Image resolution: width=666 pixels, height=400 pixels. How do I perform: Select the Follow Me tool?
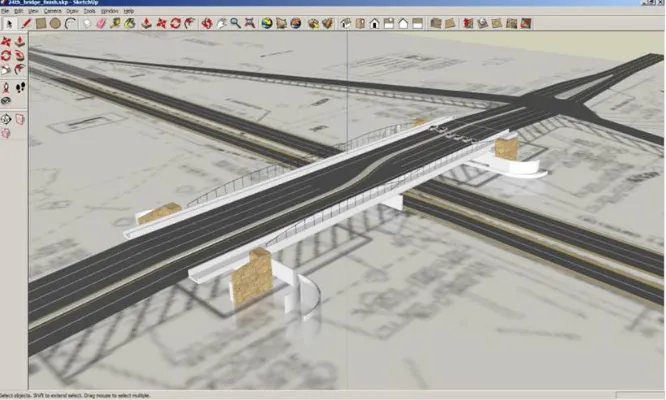pos(20,55)
